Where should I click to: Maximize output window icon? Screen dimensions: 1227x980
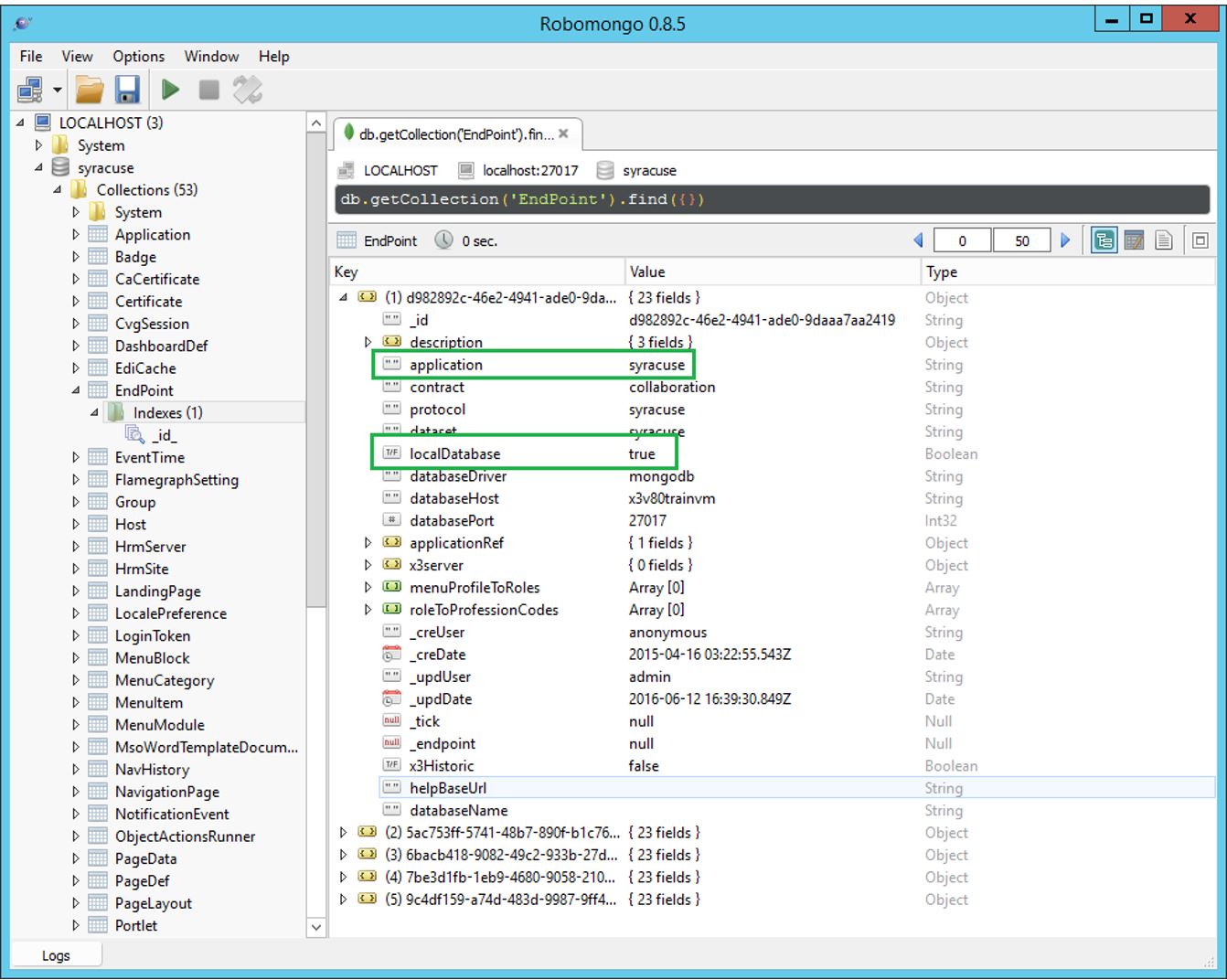[x=1200, y=240]
